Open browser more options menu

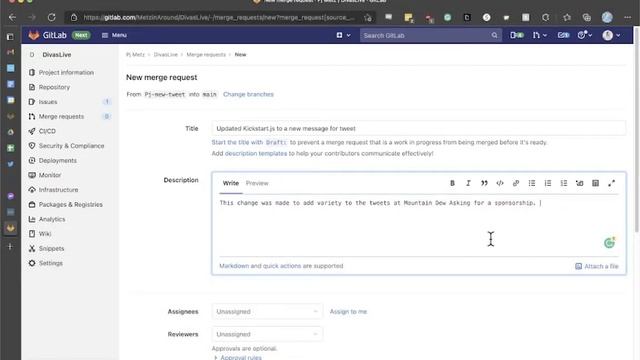point(627,17)
